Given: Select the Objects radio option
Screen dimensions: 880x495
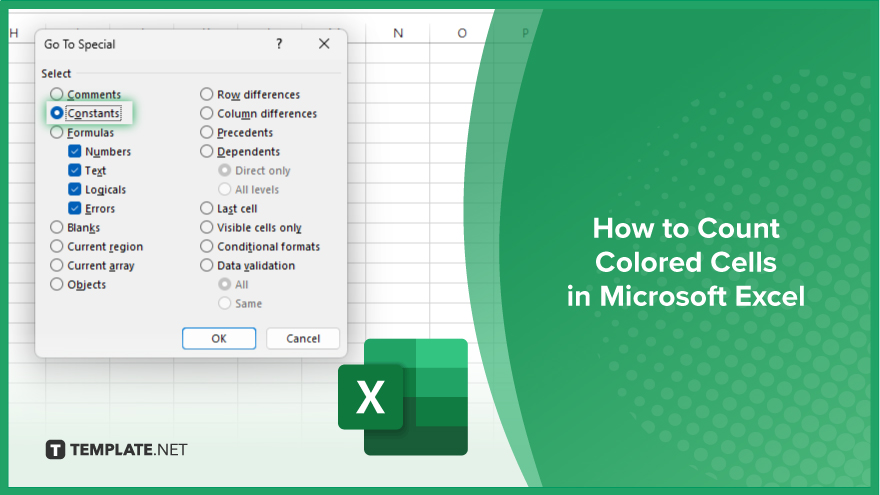Looking at the screenshot, I should click(x=57, y=284).
